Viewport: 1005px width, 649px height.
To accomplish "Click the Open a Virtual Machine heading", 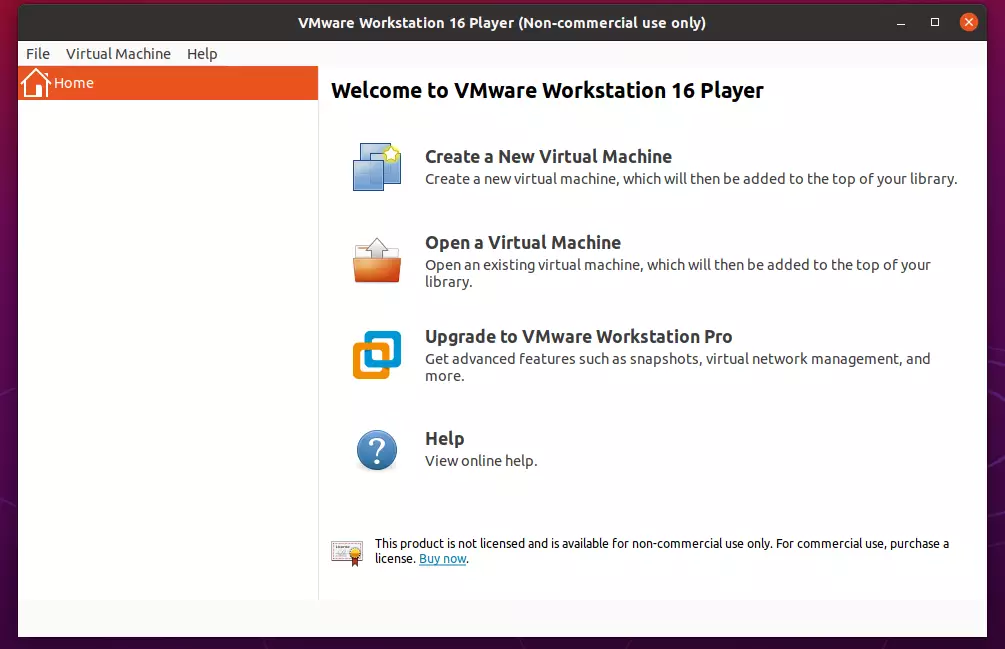I will (523, 242).
